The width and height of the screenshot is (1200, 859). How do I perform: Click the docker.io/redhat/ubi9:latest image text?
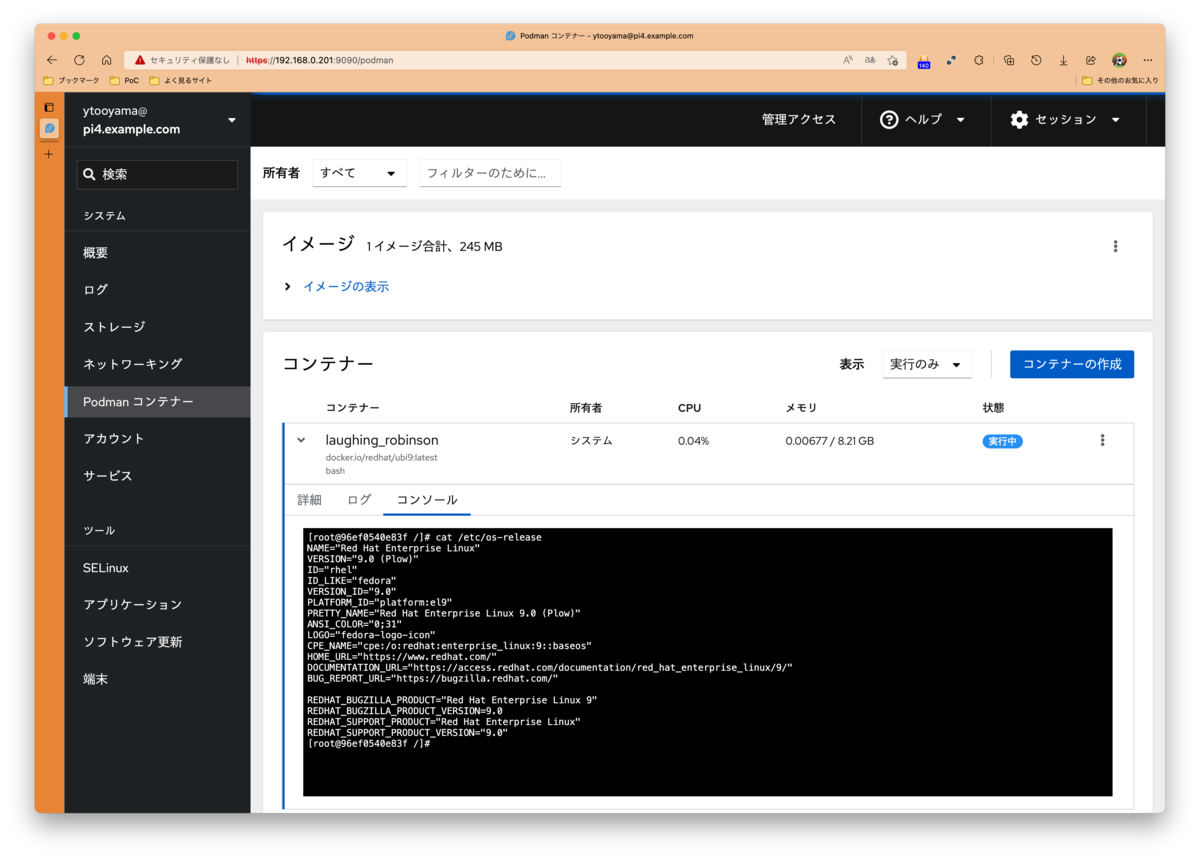click(x=381, y=458)
